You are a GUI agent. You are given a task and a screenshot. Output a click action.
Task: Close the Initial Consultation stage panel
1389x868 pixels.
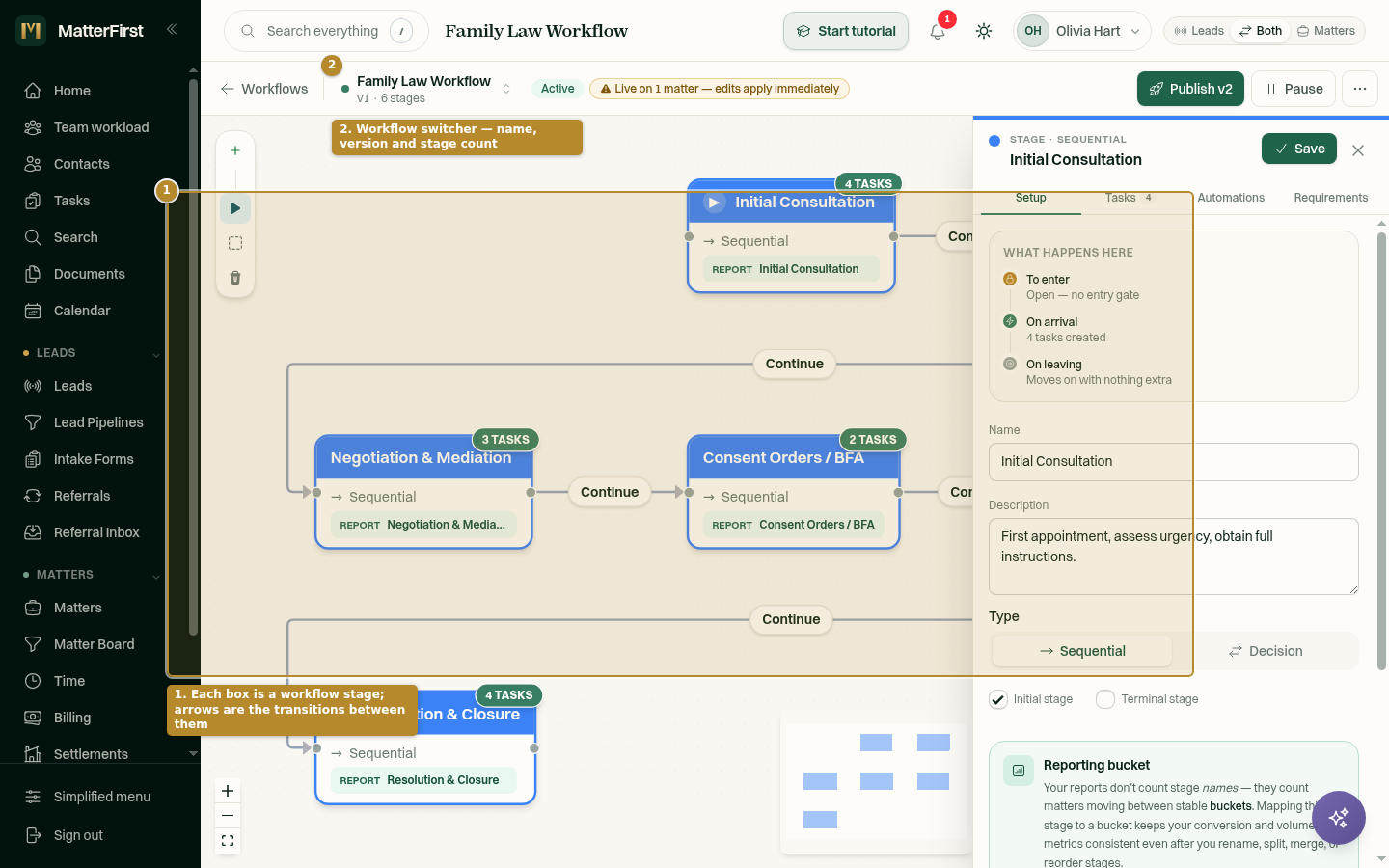1358,150
